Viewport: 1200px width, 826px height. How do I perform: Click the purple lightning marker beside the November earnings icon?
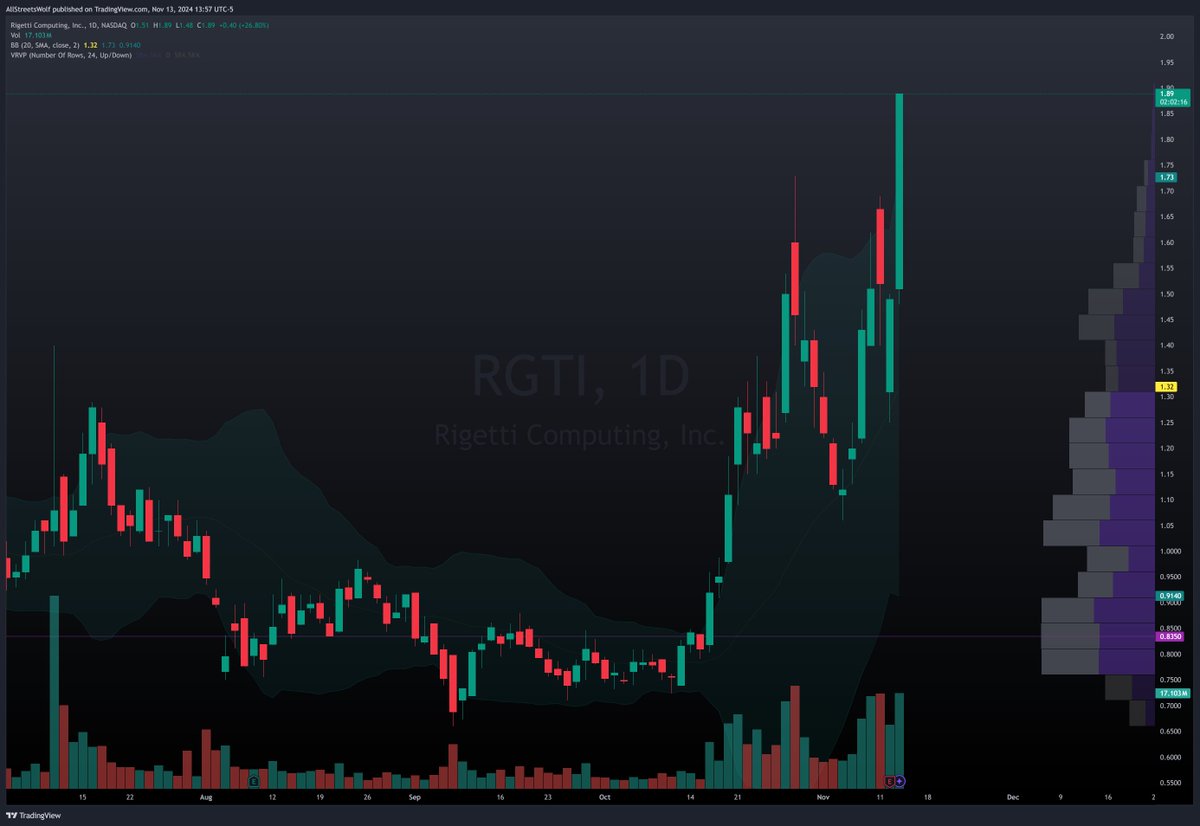(x=900, y=779)
